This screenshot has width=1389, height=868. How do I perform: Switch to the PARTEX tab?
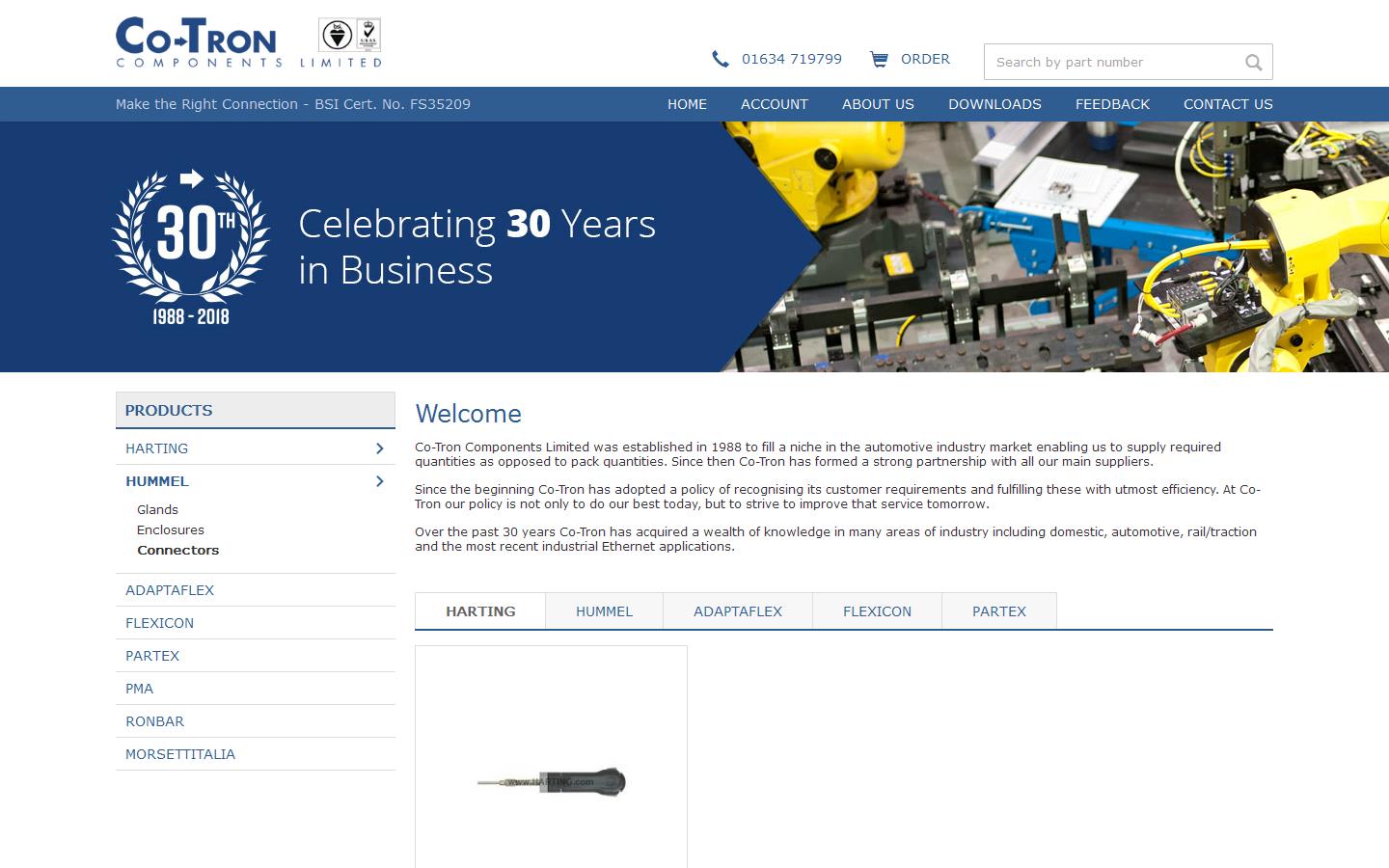coord(998,610)
